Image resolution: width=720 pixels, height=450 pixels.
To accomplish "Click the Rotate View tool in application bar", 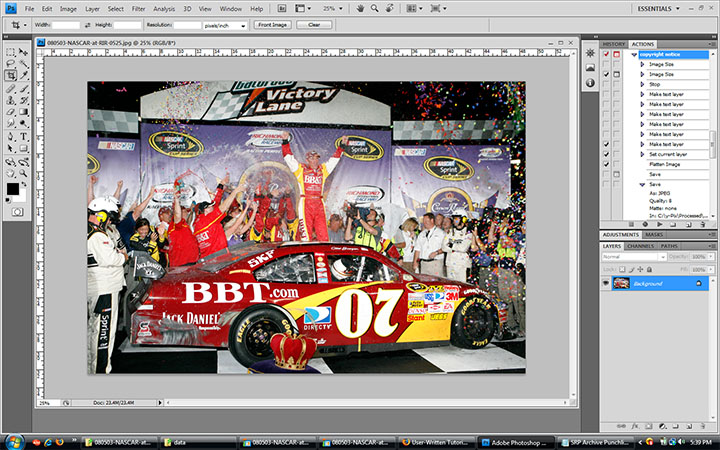I will pyautogui.click(x=390, y=8).
